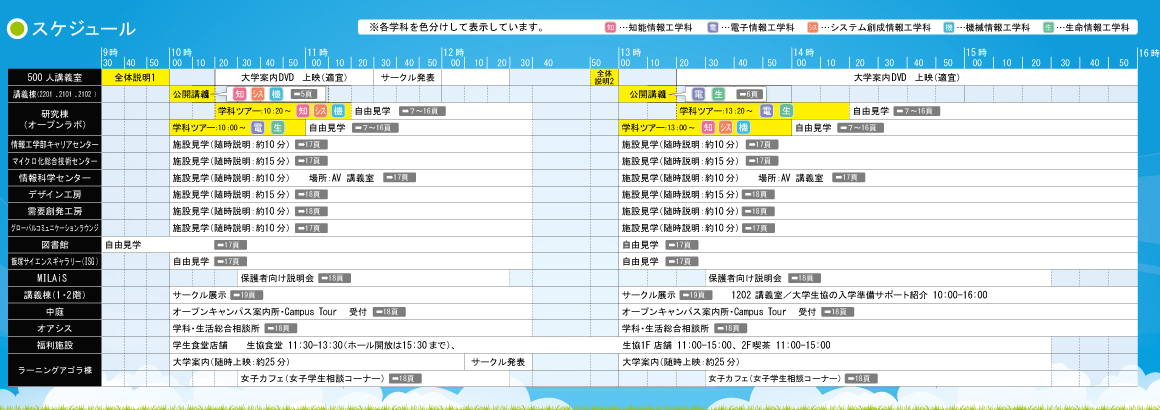Click the 研究棟(オープンラボ) row label
Viewport: 1160px width, 410px height.
point(53,119)
